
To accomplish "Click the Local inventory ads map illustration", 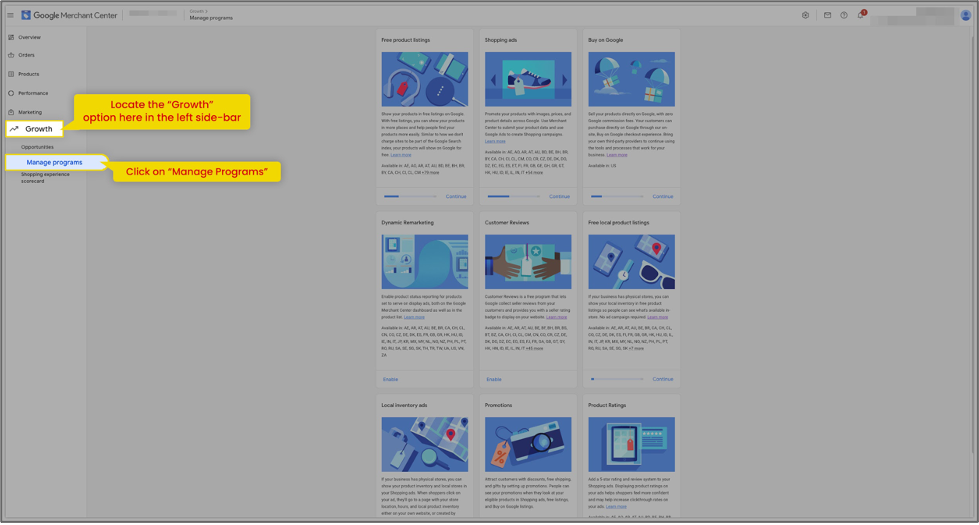I will tap(425, 444).
